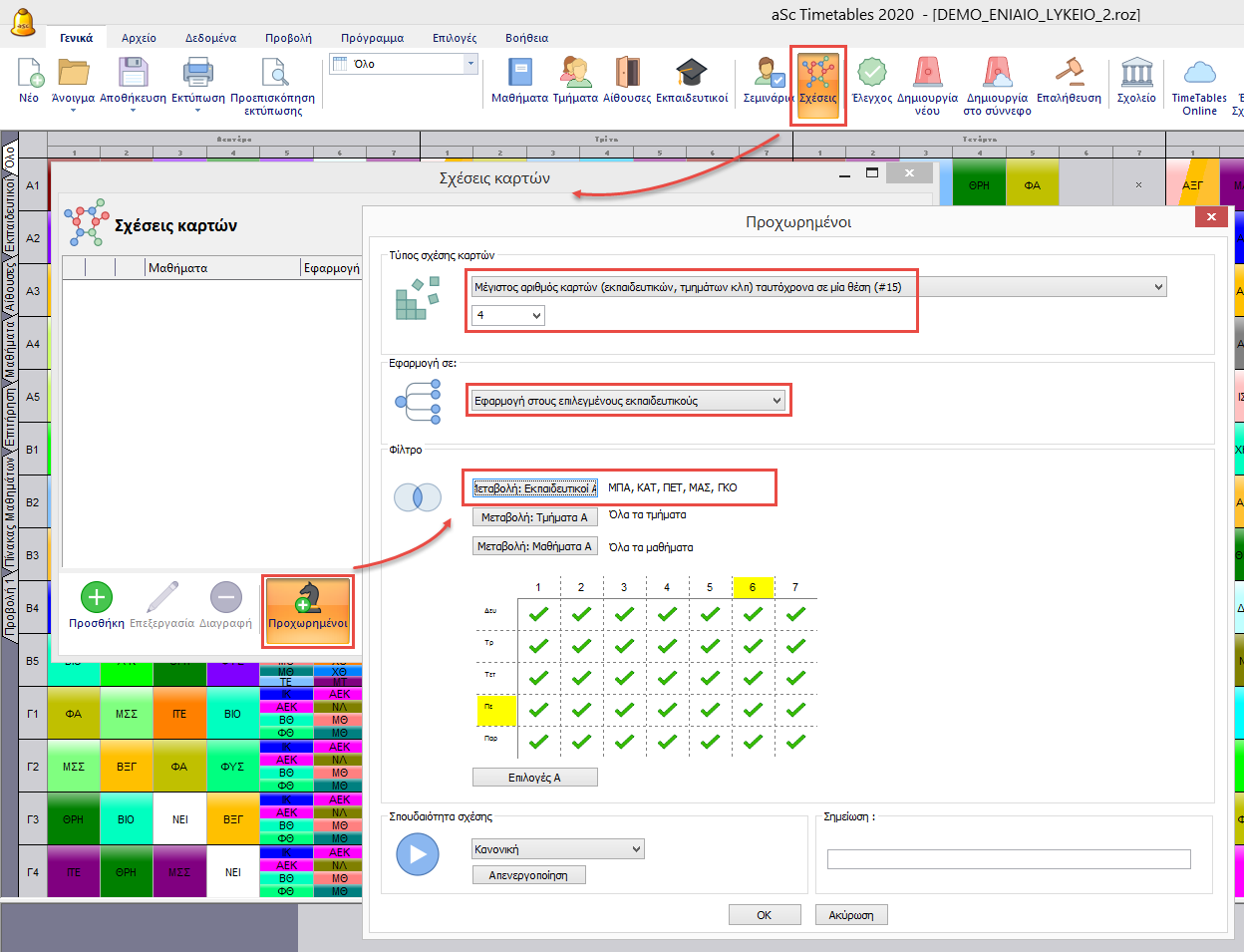Toggle Wednesday period 4 checkmark

[667, 678]
